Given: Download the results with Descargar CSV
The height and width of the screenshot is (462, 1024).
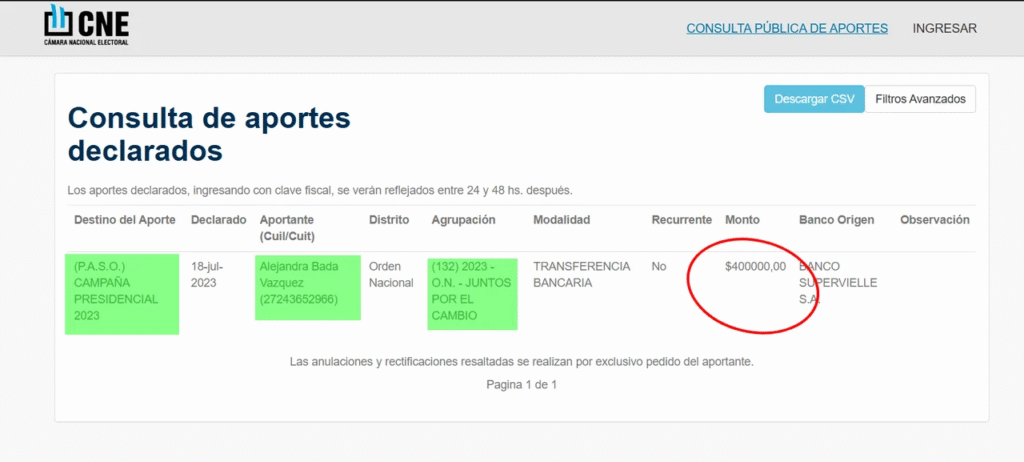Looking at the screenshot, I should pos(814,99).
